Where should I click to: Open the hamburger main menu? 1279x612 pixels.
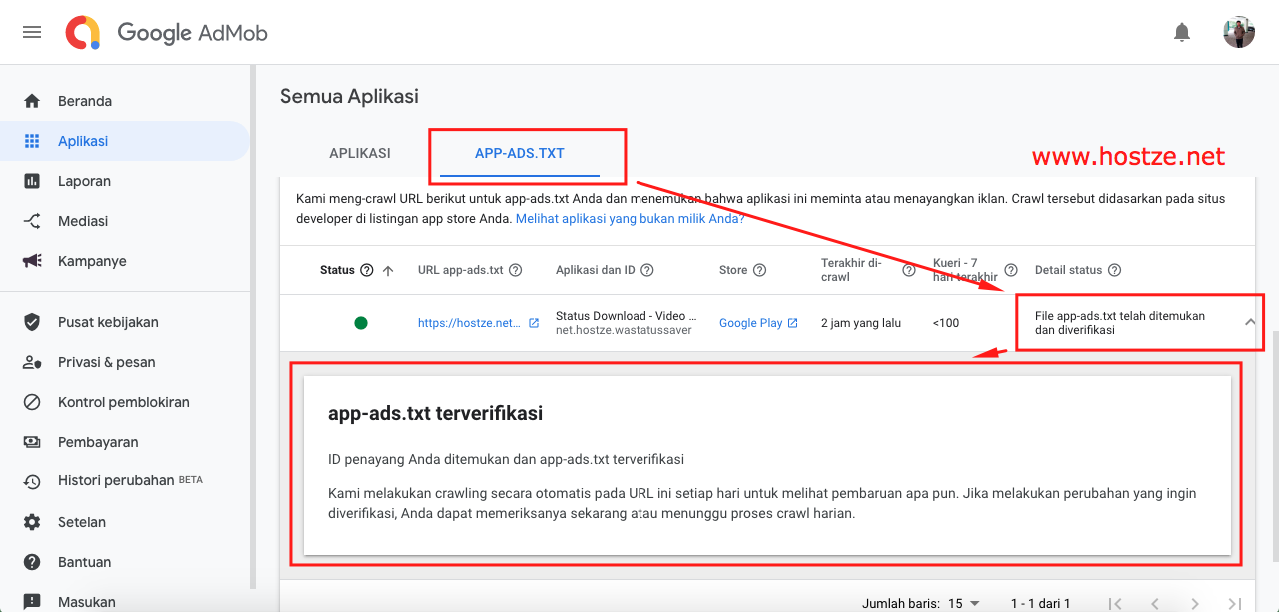point(32,32)
